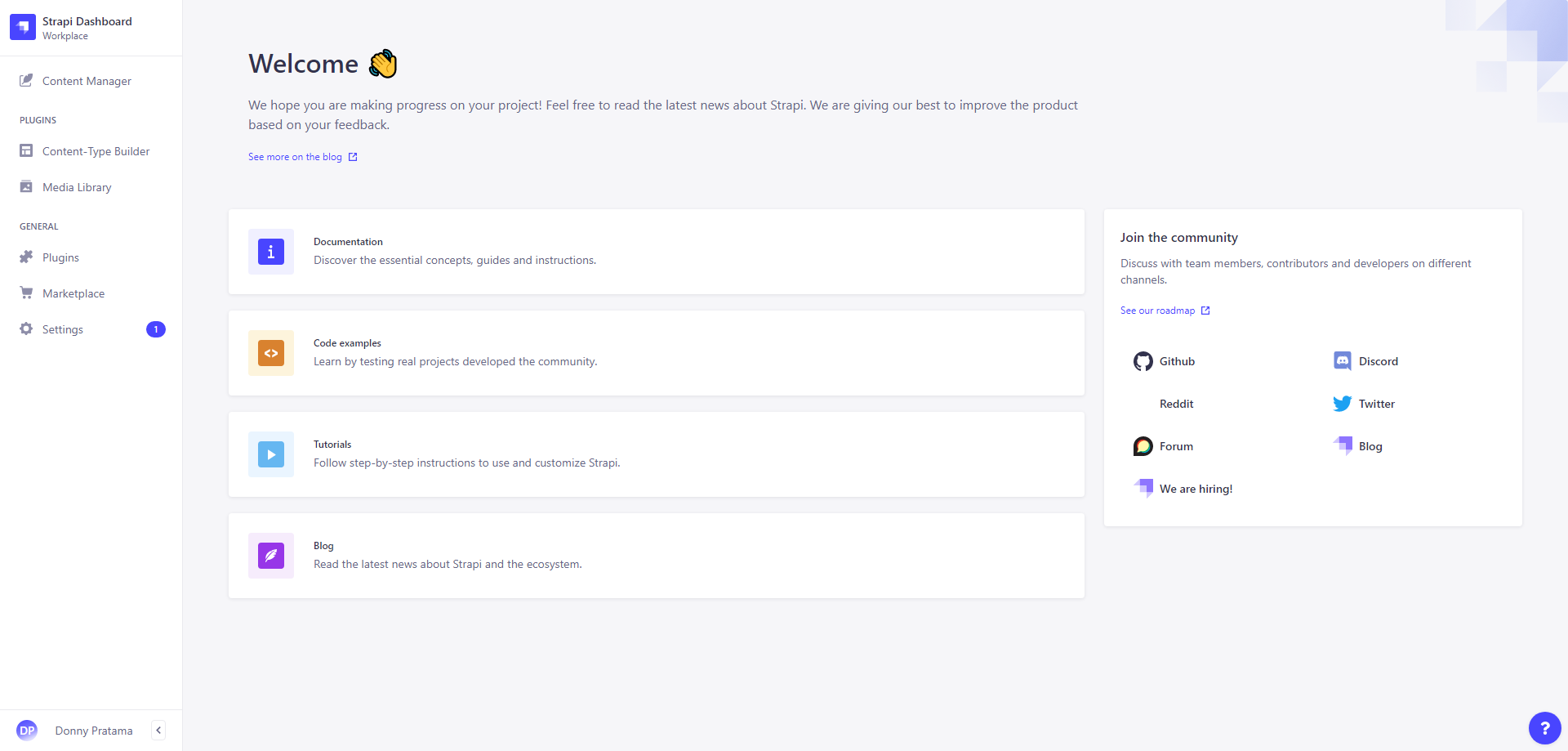Open the Documentation card
The height and width of the screenshot is (751, 1568).
pos(656,252)
